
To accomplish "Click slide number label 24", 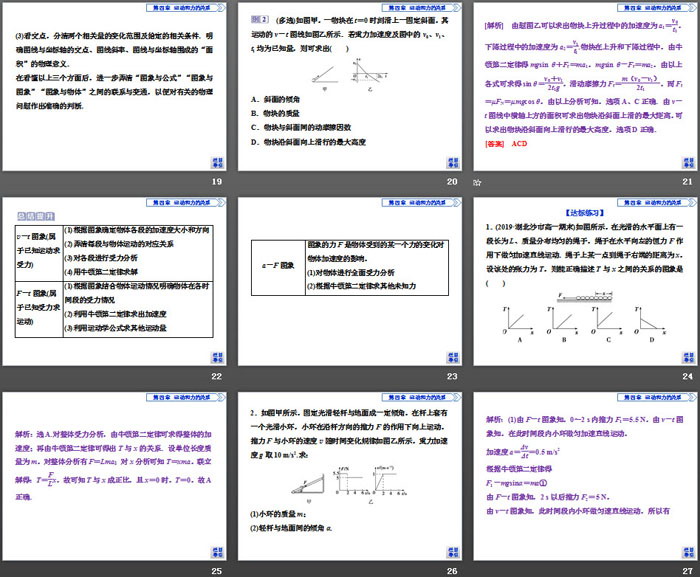I will click(688, 376).
